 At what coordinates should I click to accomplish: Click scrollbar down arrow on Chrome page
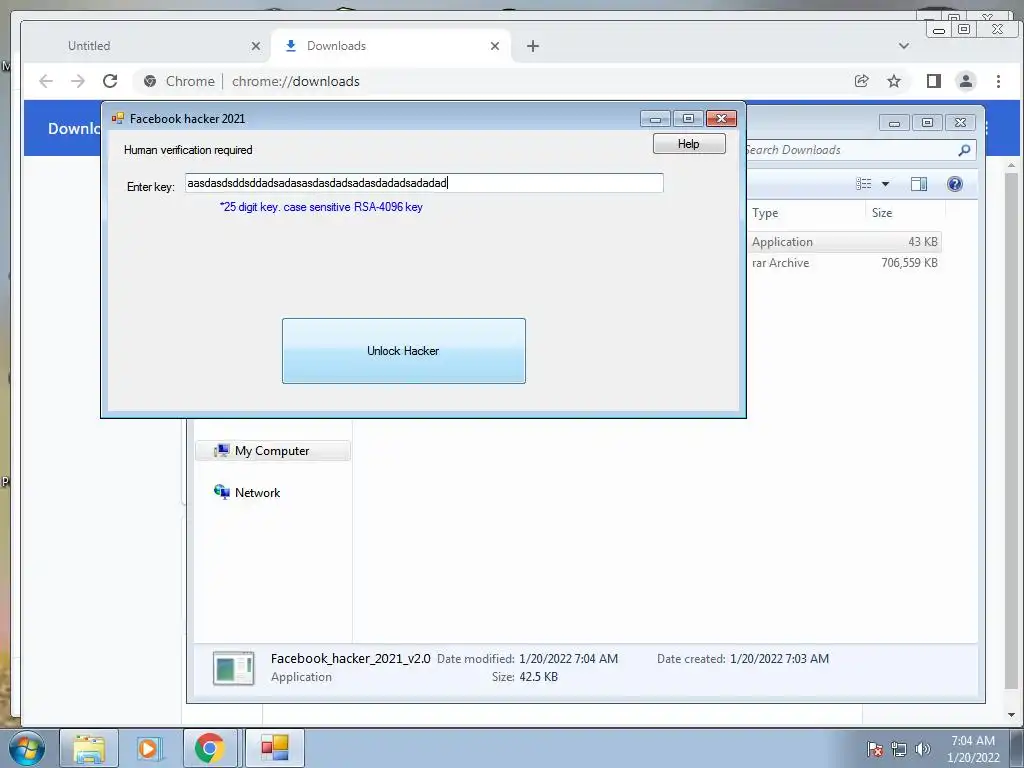tap(1012, 715)
